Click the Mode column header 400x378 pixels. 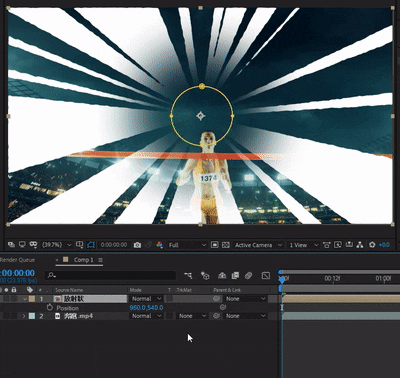click(x=136, y=290)
